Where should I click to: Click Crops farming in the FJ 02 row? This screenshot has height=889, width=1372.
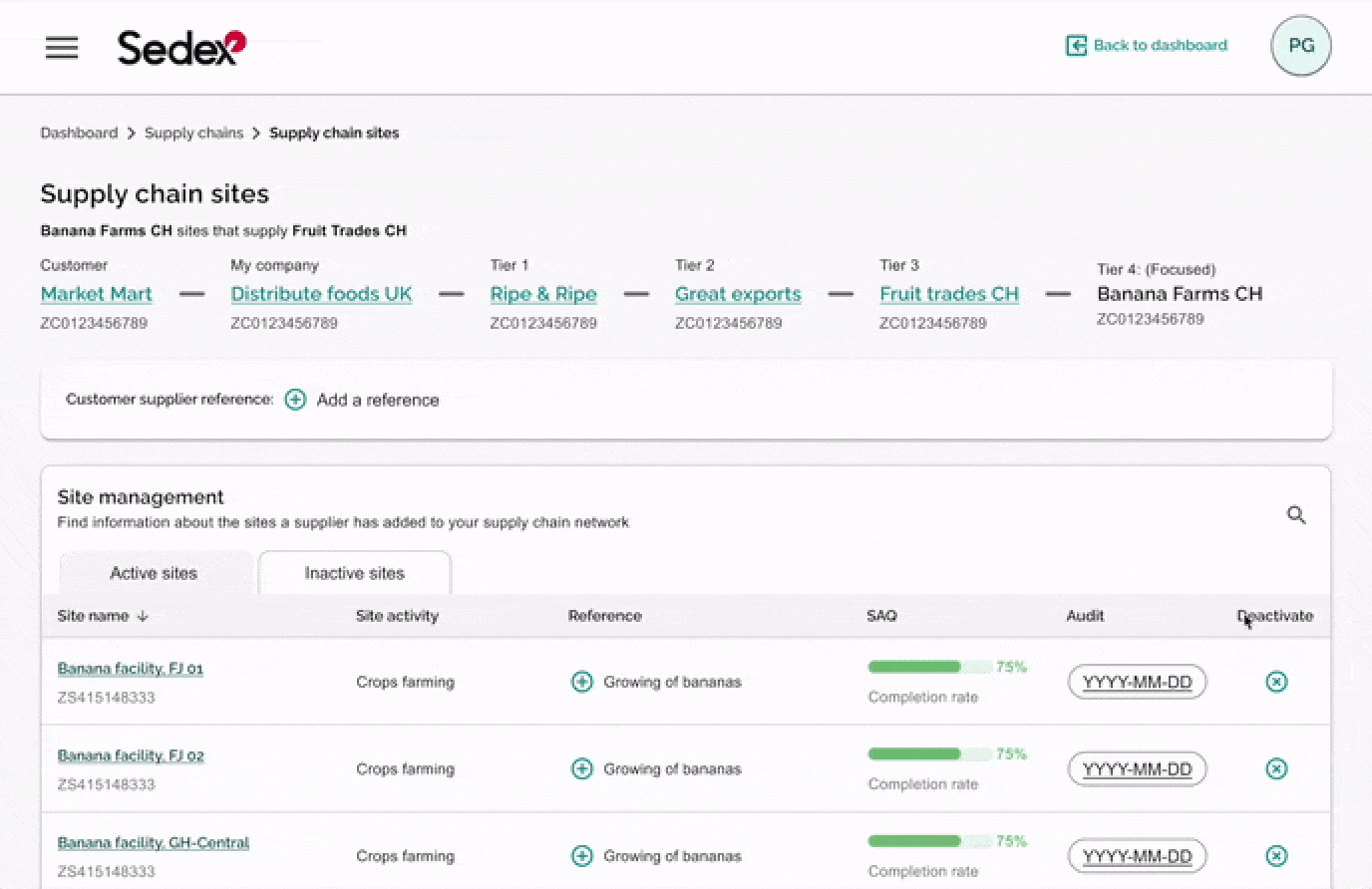(x=405, y=768)
